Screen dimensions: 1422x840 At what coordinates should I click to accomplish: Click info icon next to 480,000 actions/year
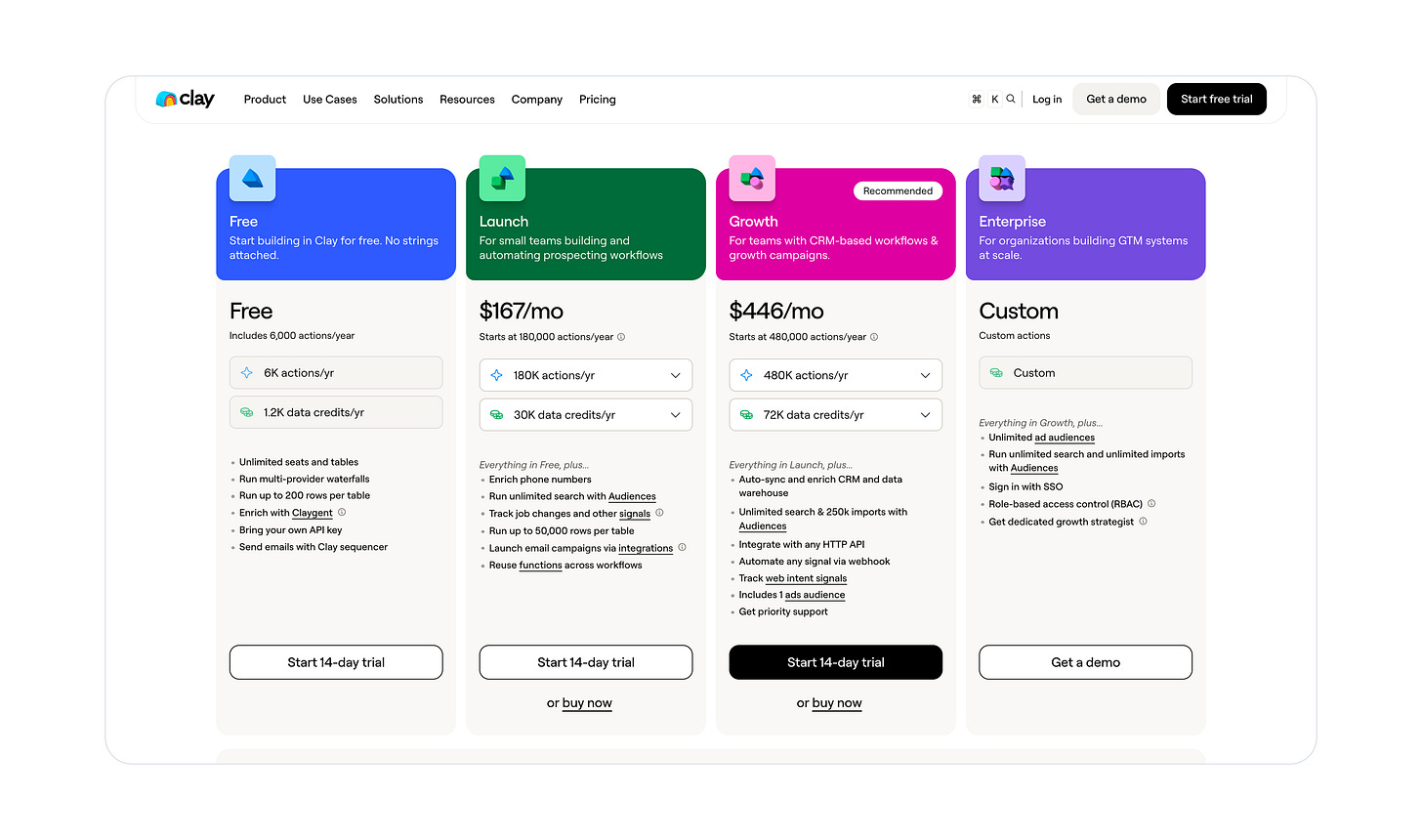(874, 337)
